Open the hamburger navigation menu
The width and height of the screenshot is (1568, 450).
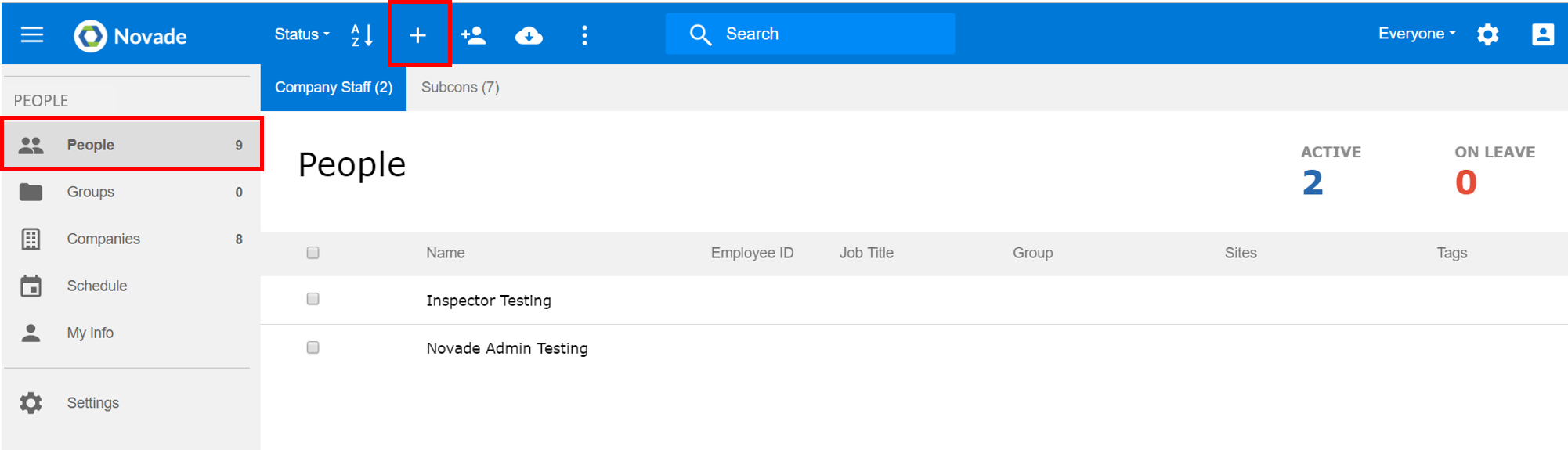[32, 35]
